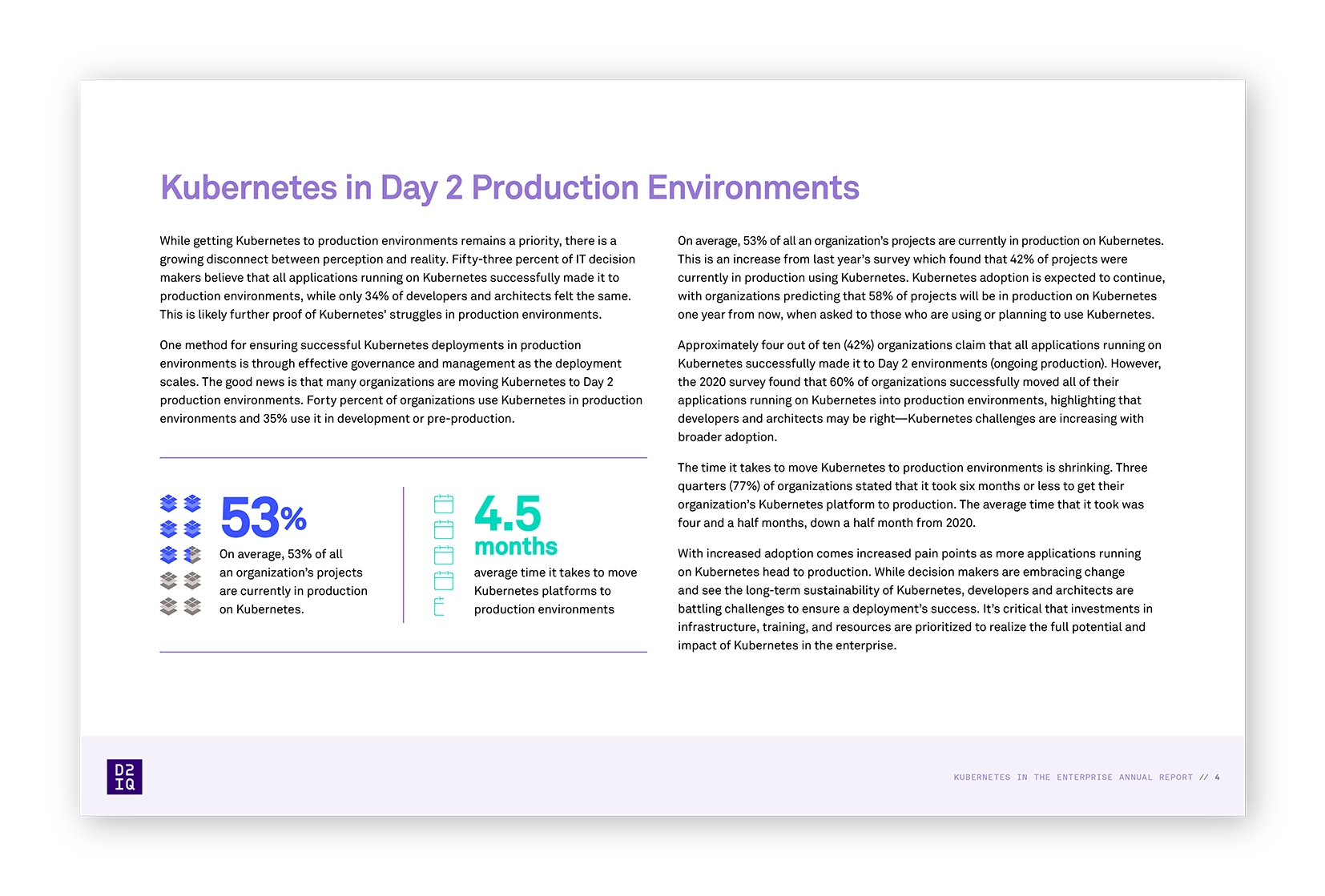Image resolution: width=1325 pixels, height=896 pixels.
Task: Click the caption line 'on Kubernetes.'
Action: (x=262, y=609)
